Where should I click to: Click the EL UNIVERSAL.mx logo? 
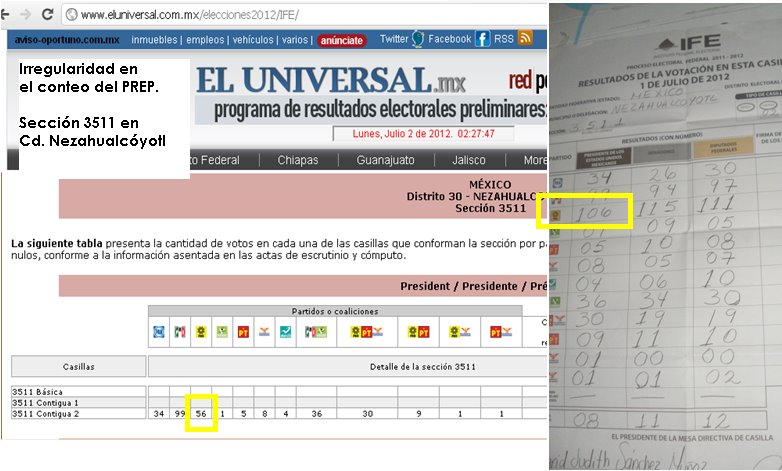[331, 80]
